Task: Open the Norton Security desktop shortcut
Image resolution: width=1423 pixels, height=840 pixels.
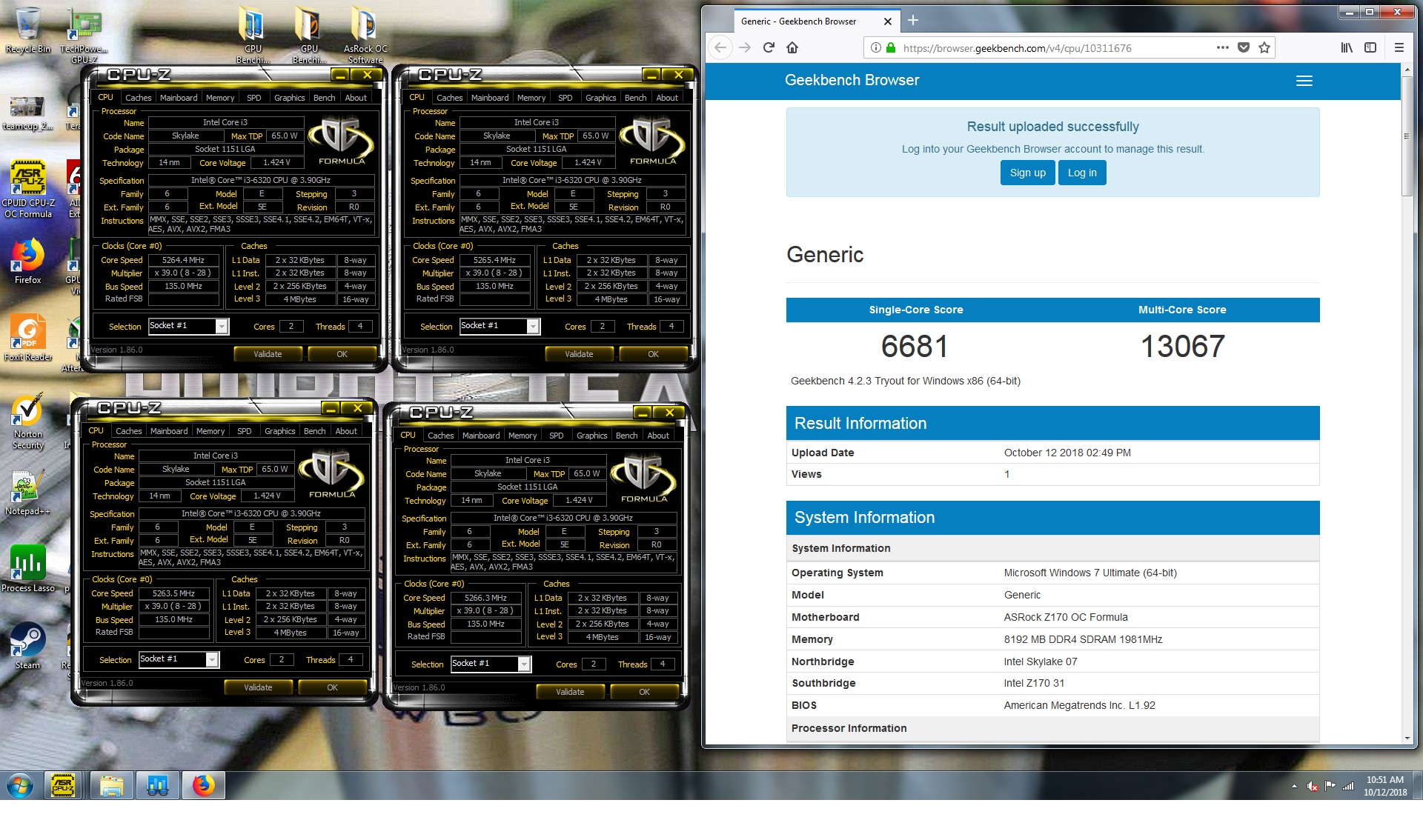Action: point(28,421)
